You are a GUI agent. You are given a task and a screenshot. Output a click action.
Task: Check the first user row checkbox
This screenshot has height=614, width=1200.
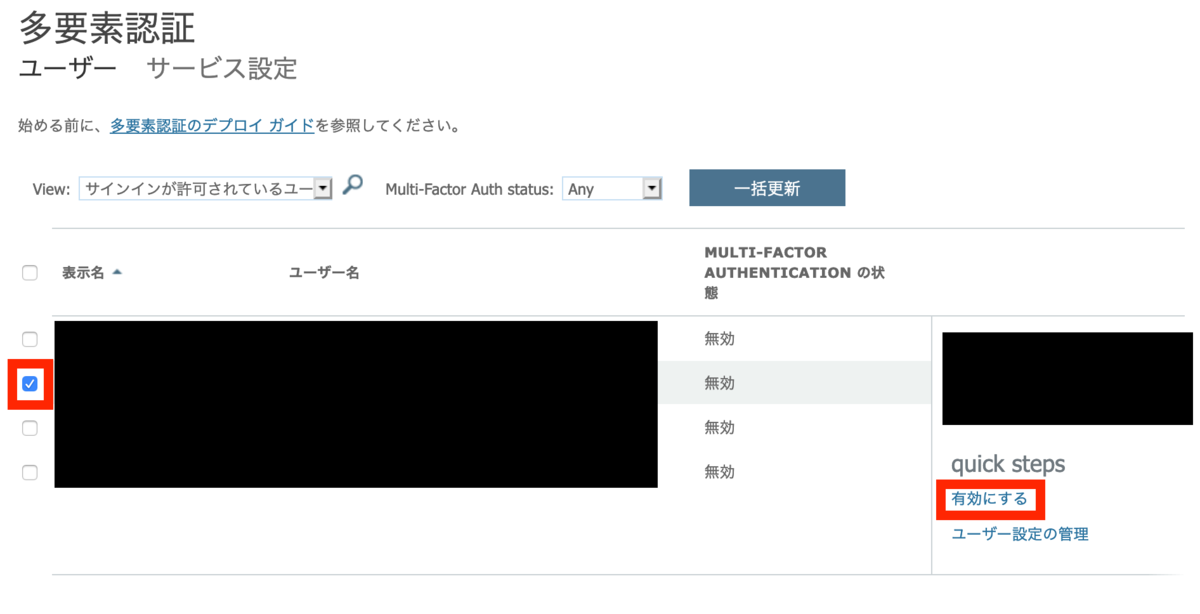tap(29, 338)
